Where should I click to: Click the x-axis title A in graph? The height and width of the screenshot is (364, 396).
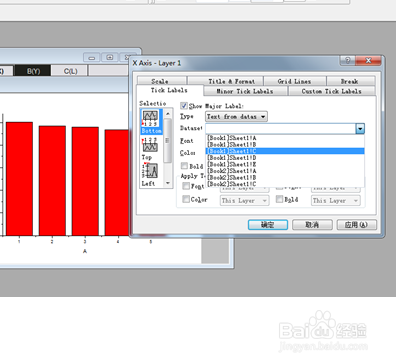tap(85, 251)
